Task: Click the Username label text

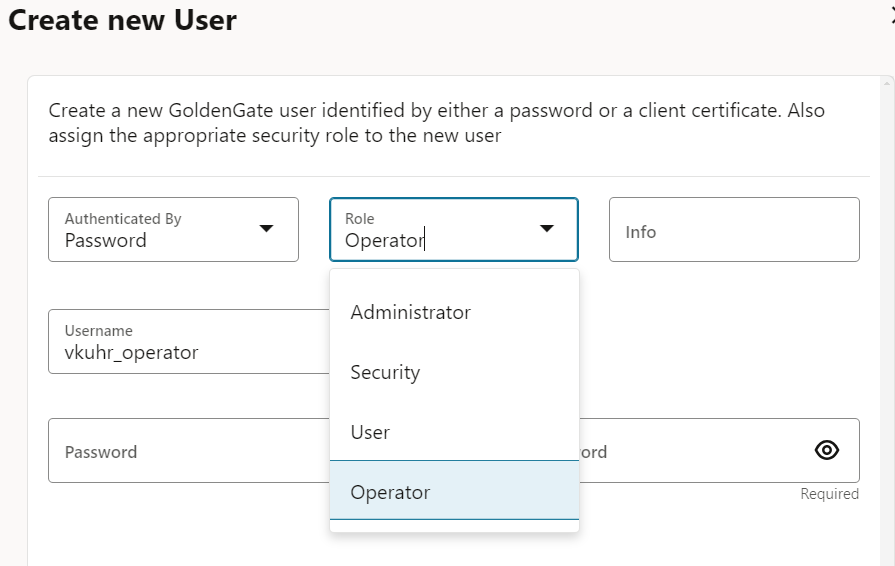Action: (98, 330)
